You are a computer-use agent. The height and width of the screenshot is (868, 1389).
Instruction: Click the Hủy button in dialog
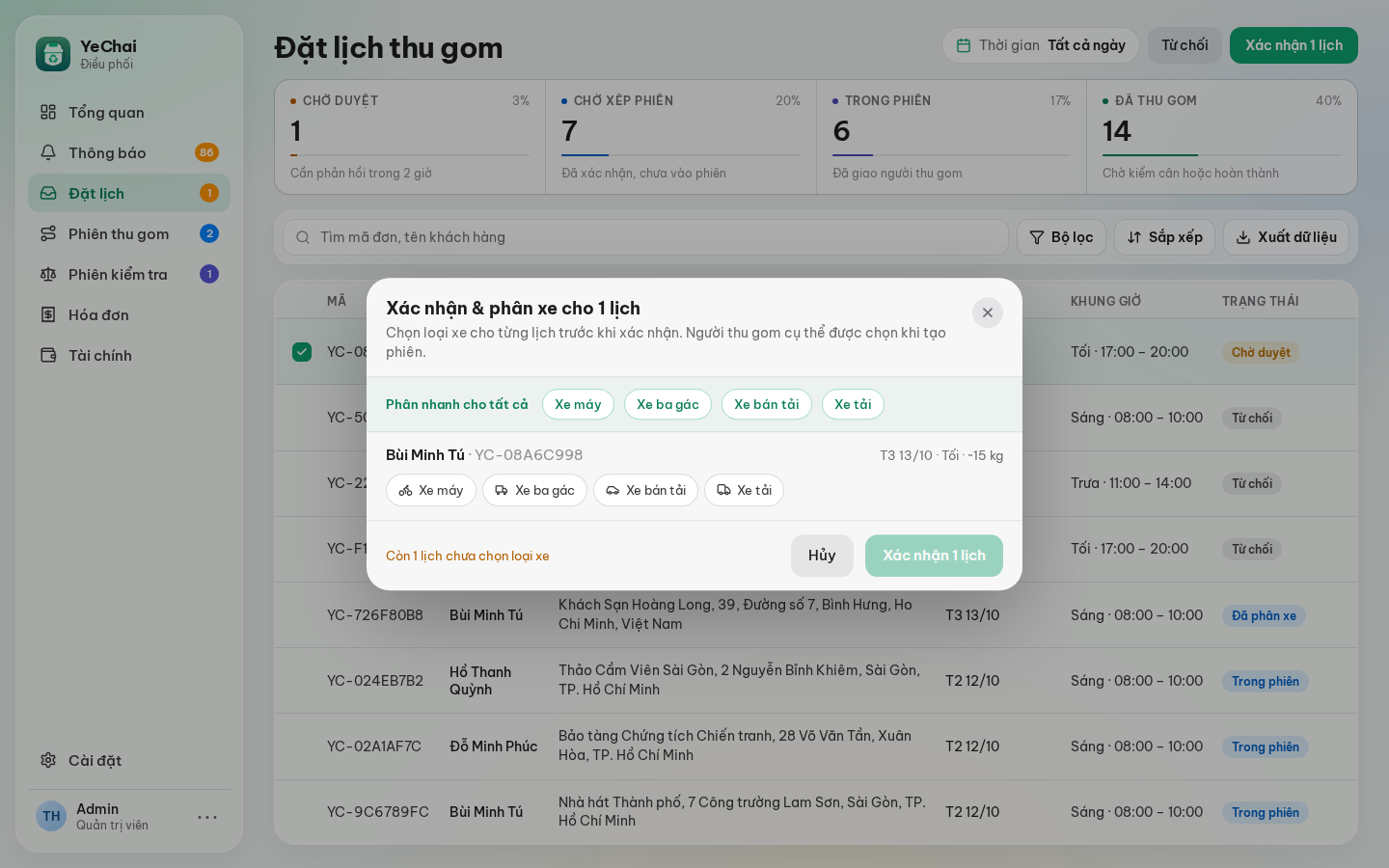[822, 556]
